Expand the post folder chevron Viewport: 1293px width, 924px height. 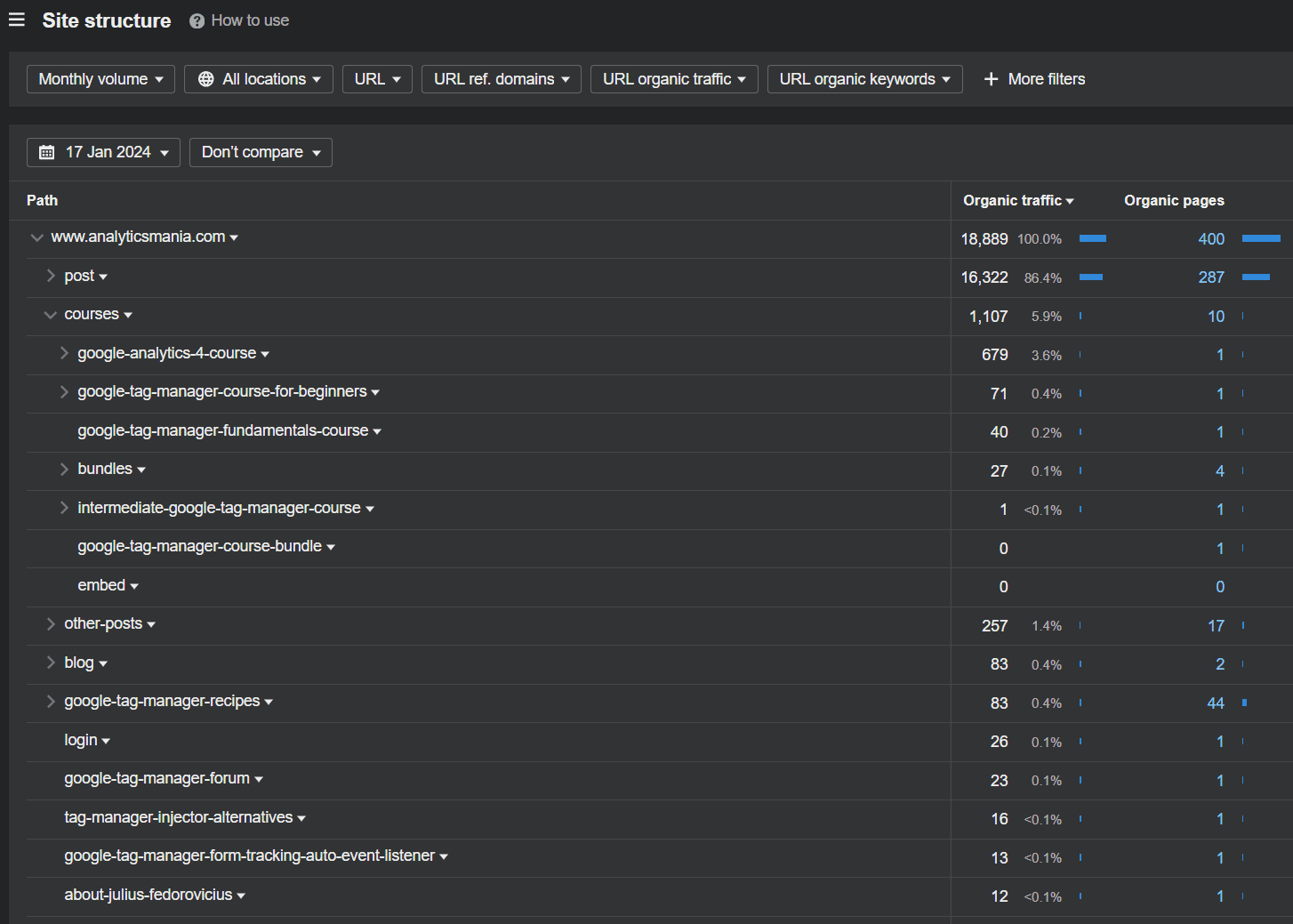51,276
